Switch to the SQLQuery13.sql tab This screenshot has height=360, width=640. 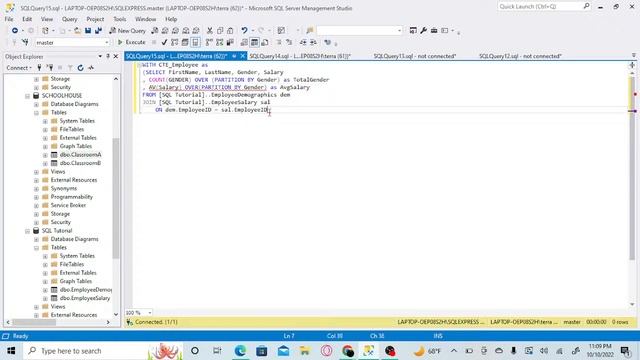coord(415,56)
